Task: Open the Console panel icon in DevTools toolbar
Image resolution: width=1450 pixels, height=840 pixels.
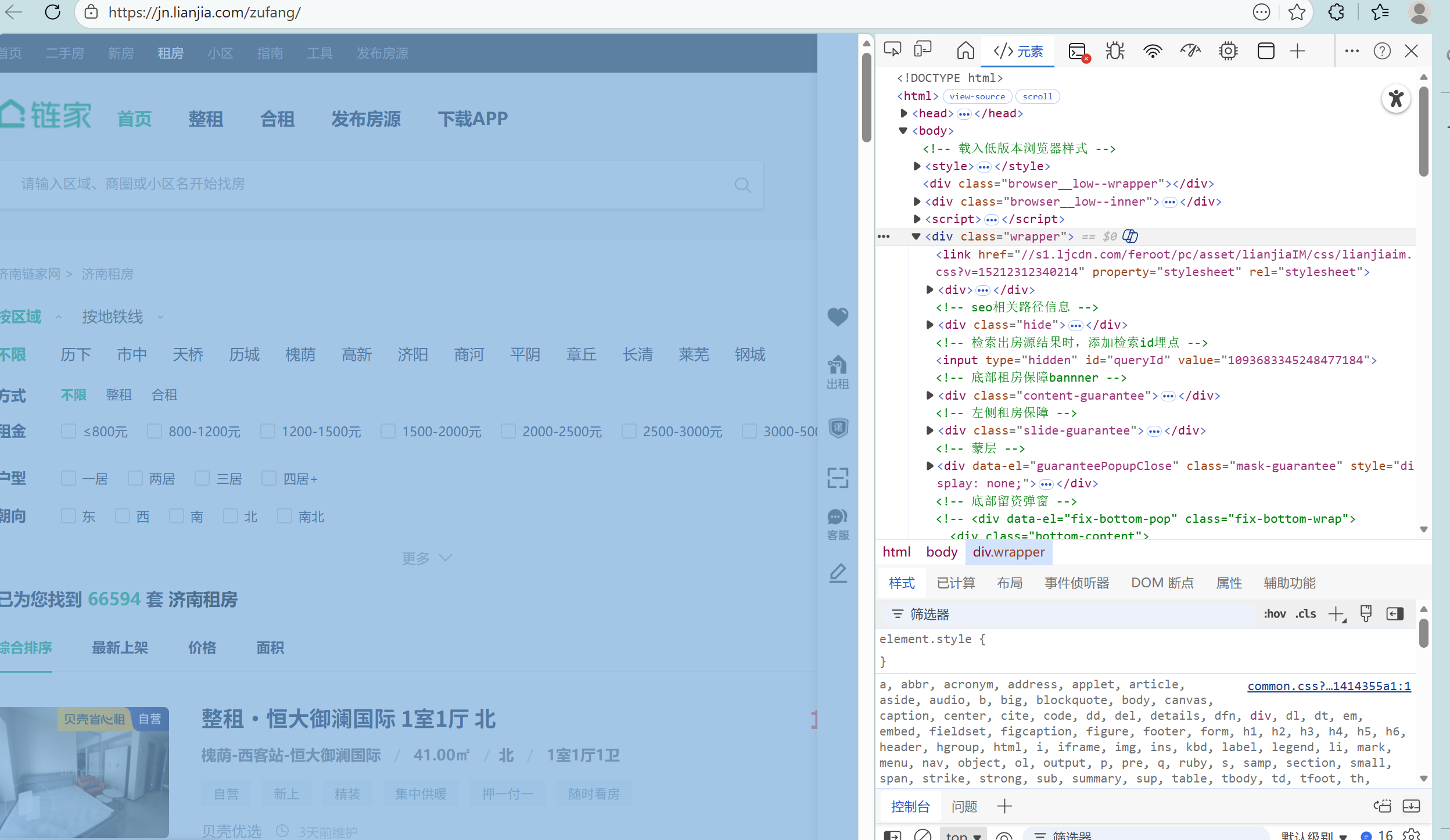Action: pyautogui.click(x=1078, y=51)
